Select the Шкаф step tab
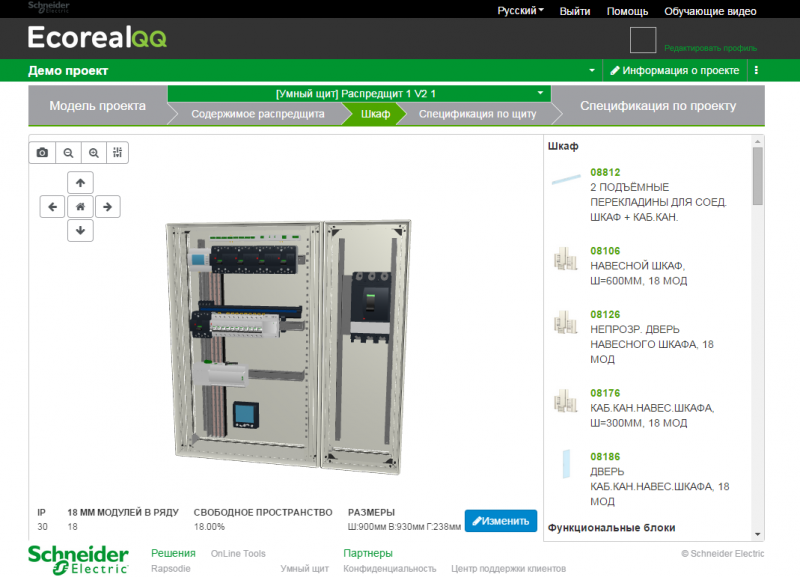This screenshot has height=577, width=800. [x=376, y=114]
